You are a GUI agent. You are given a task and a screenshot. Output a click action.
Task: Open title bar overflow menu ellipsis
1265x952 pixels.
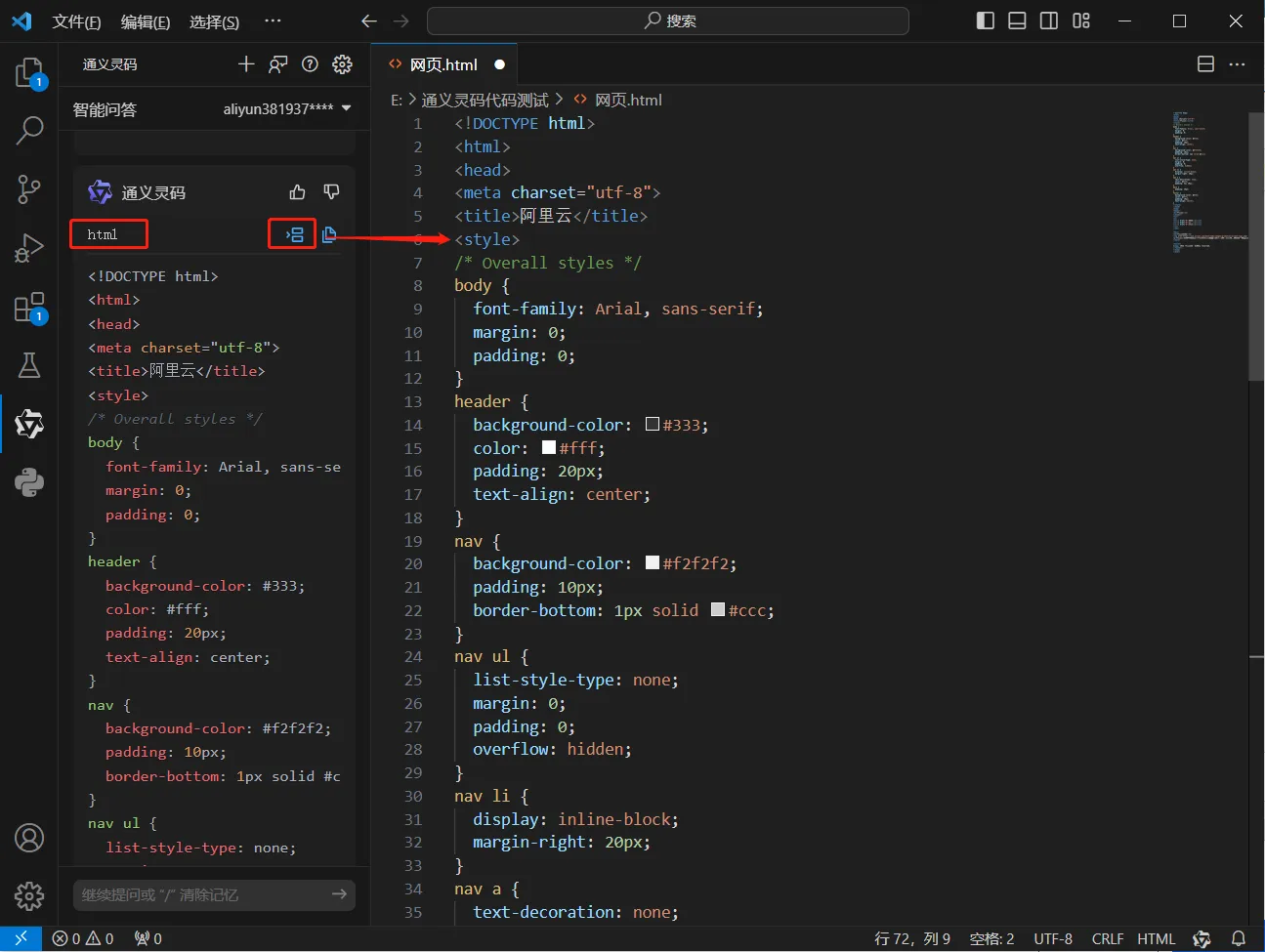point(273,21)
